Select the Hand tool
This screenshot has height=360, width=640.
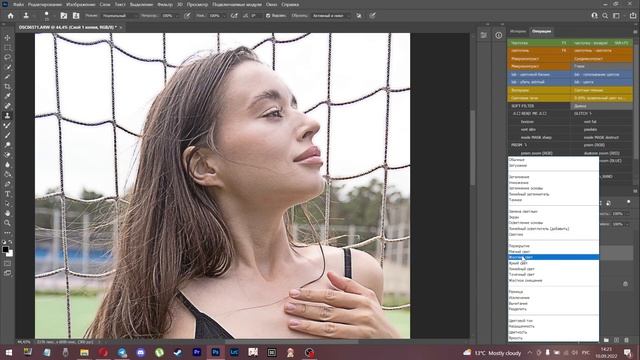[x=7, y=213]
